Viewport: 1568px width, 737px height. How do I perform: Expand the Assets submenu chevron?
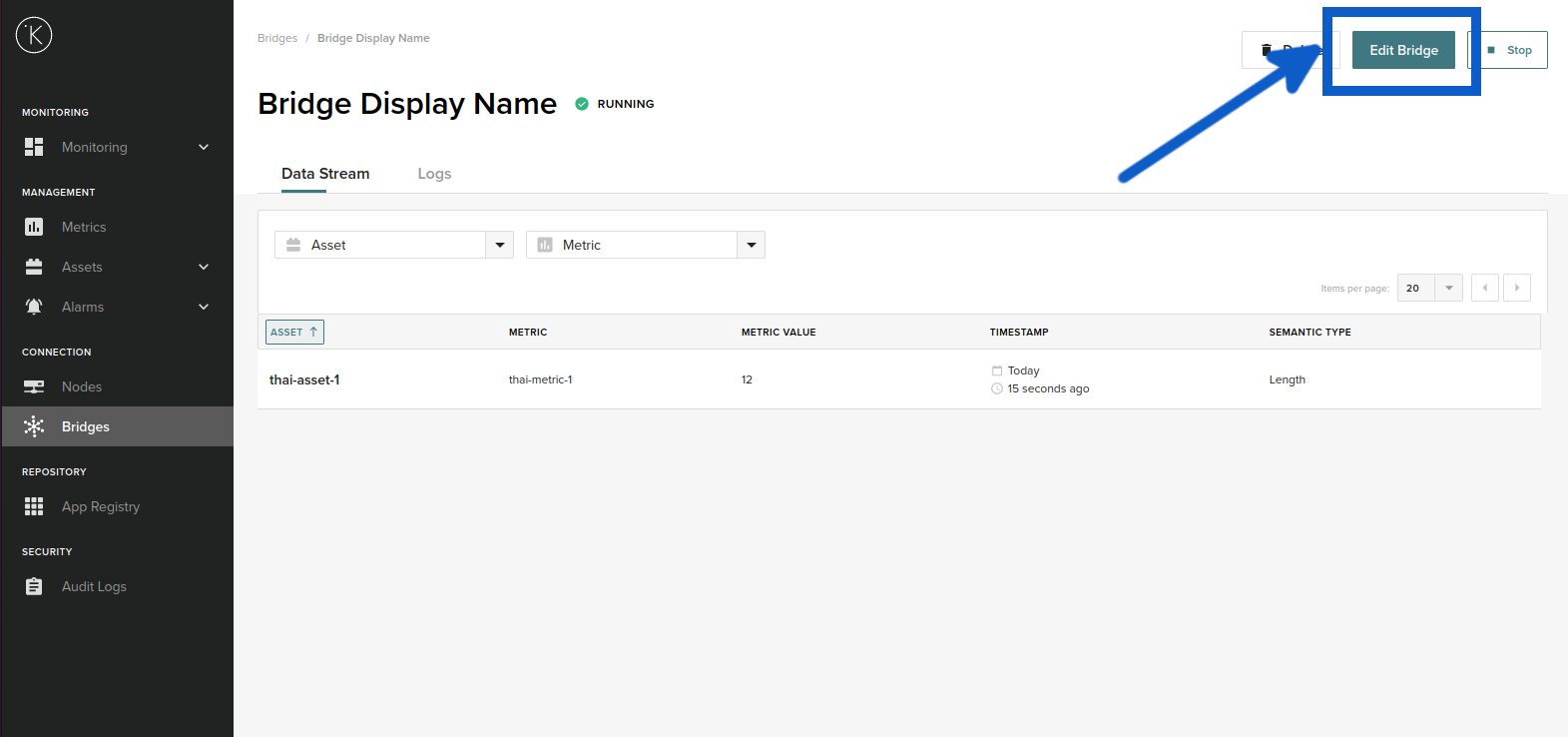click(204, 267)
